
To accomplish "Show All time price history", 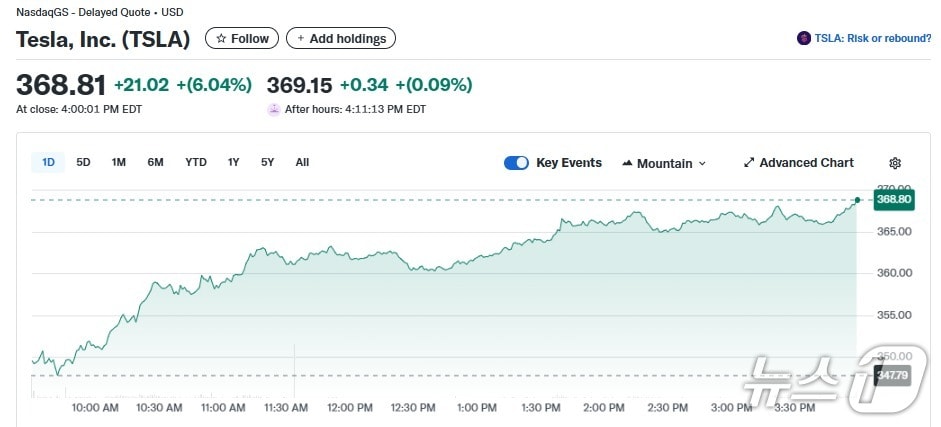I will point(302,162).
